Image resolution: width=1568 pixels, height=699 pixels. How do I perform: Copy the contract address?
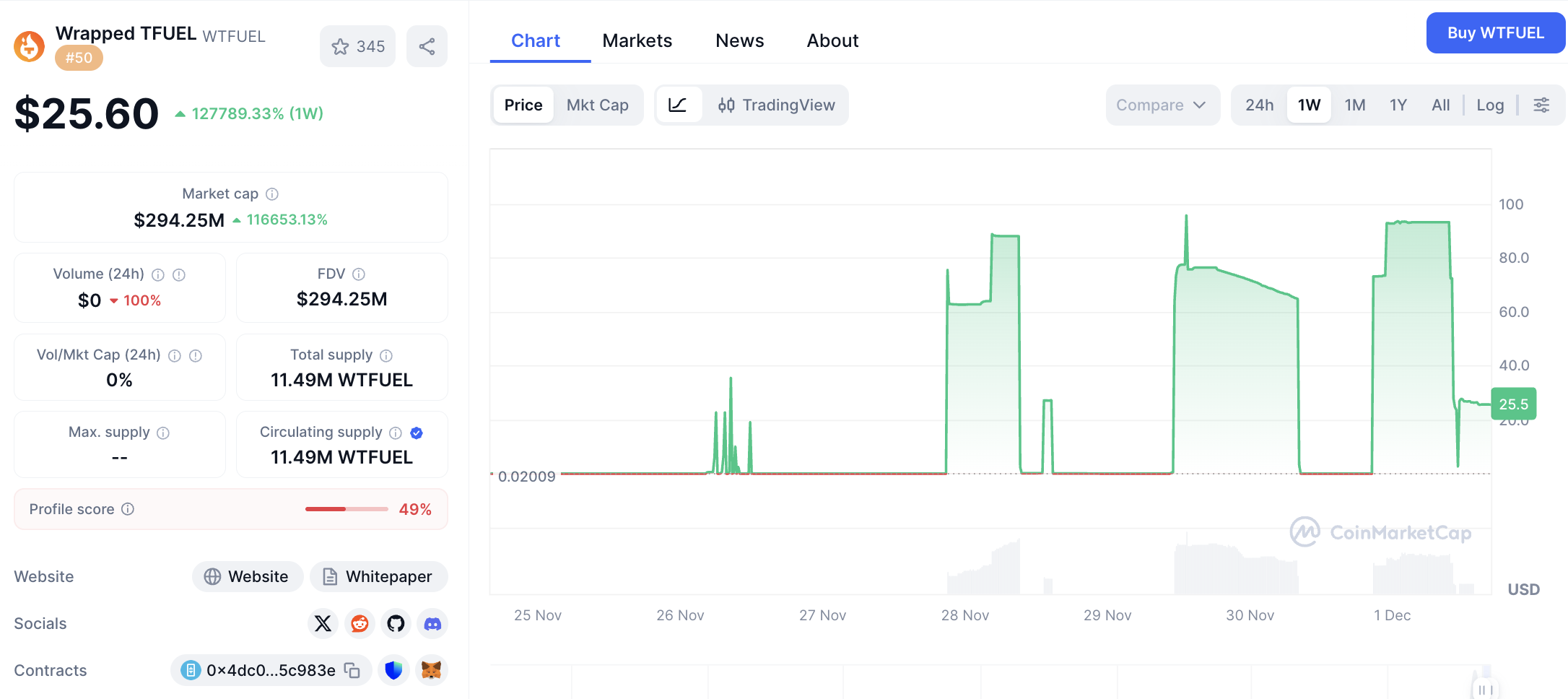352,670
